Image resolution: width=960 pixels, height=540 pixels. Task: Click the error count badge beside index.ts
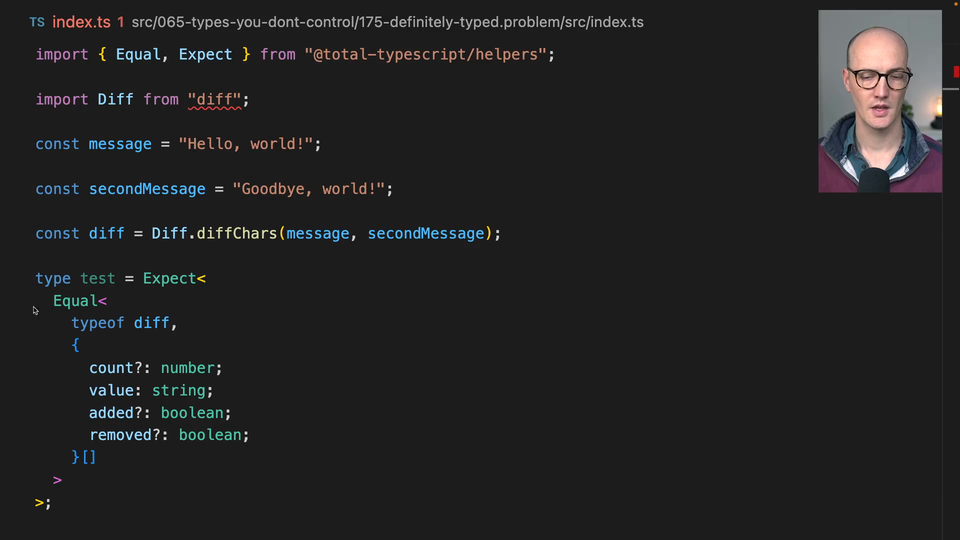point(121,22)
